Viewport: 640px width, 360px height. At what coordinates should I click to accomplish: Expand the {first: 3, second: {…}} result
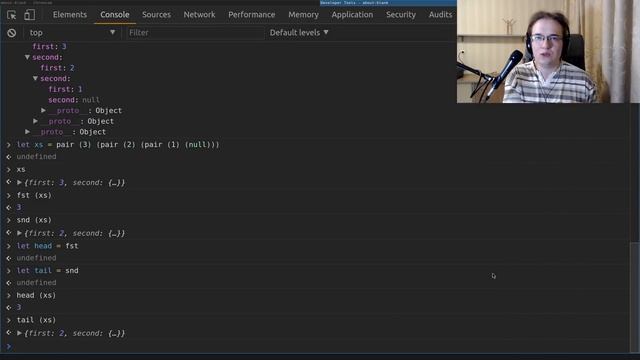point(19,182)
